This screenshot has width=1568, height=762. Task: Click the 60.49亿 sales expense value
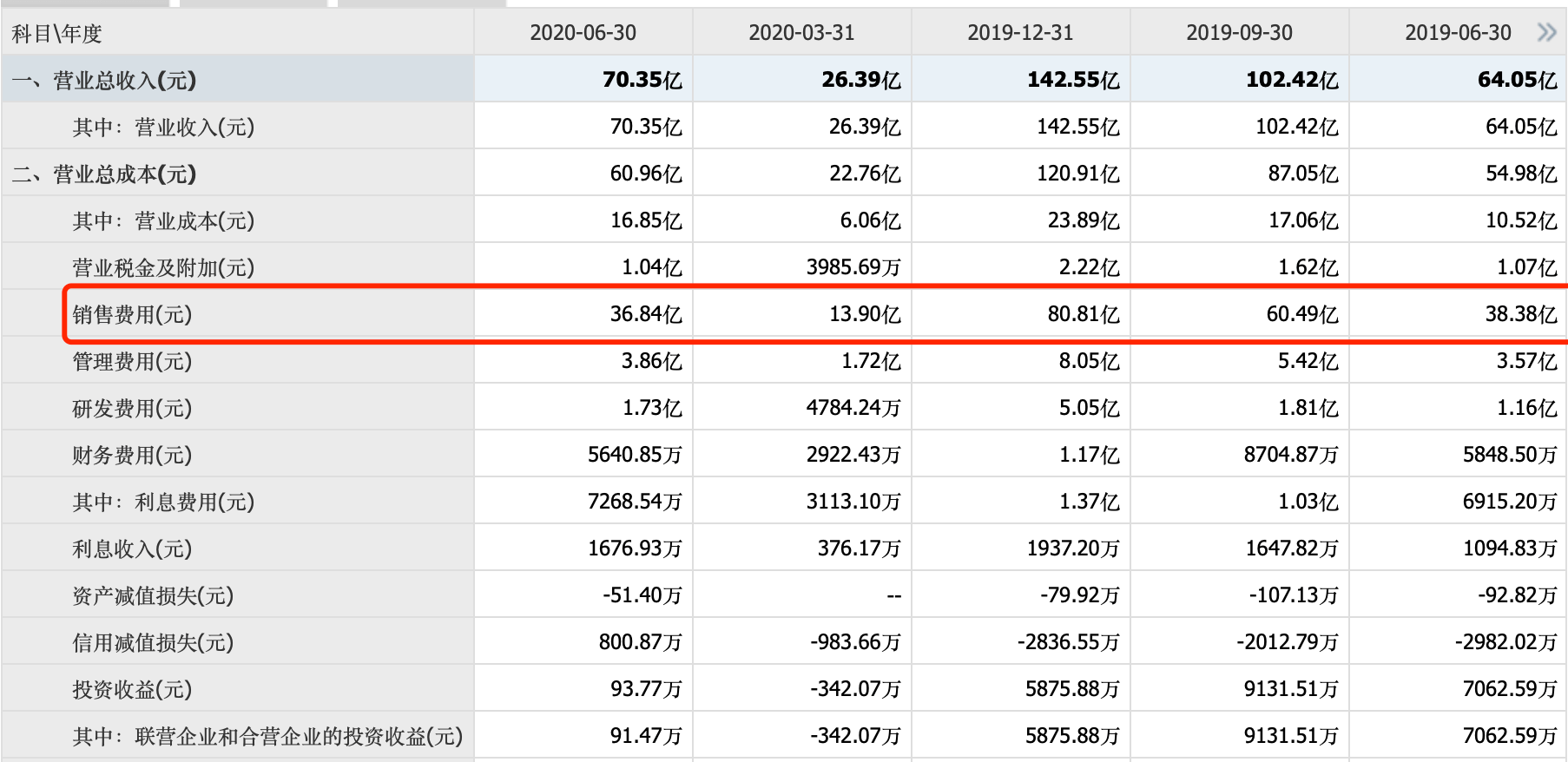1302,314
